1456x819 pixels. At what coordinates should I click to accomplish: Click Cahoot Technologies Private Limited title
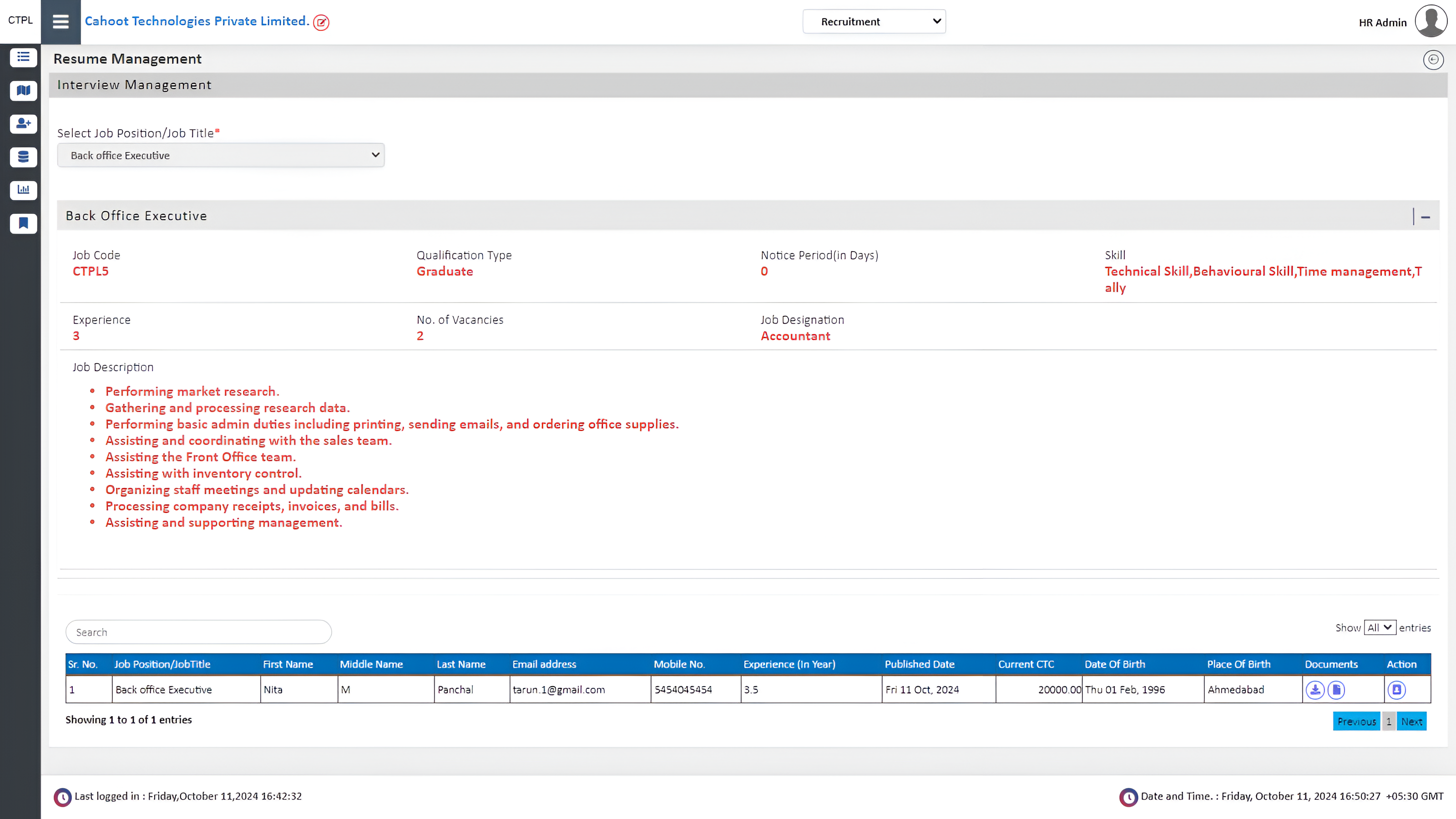[x=197, y=21]
